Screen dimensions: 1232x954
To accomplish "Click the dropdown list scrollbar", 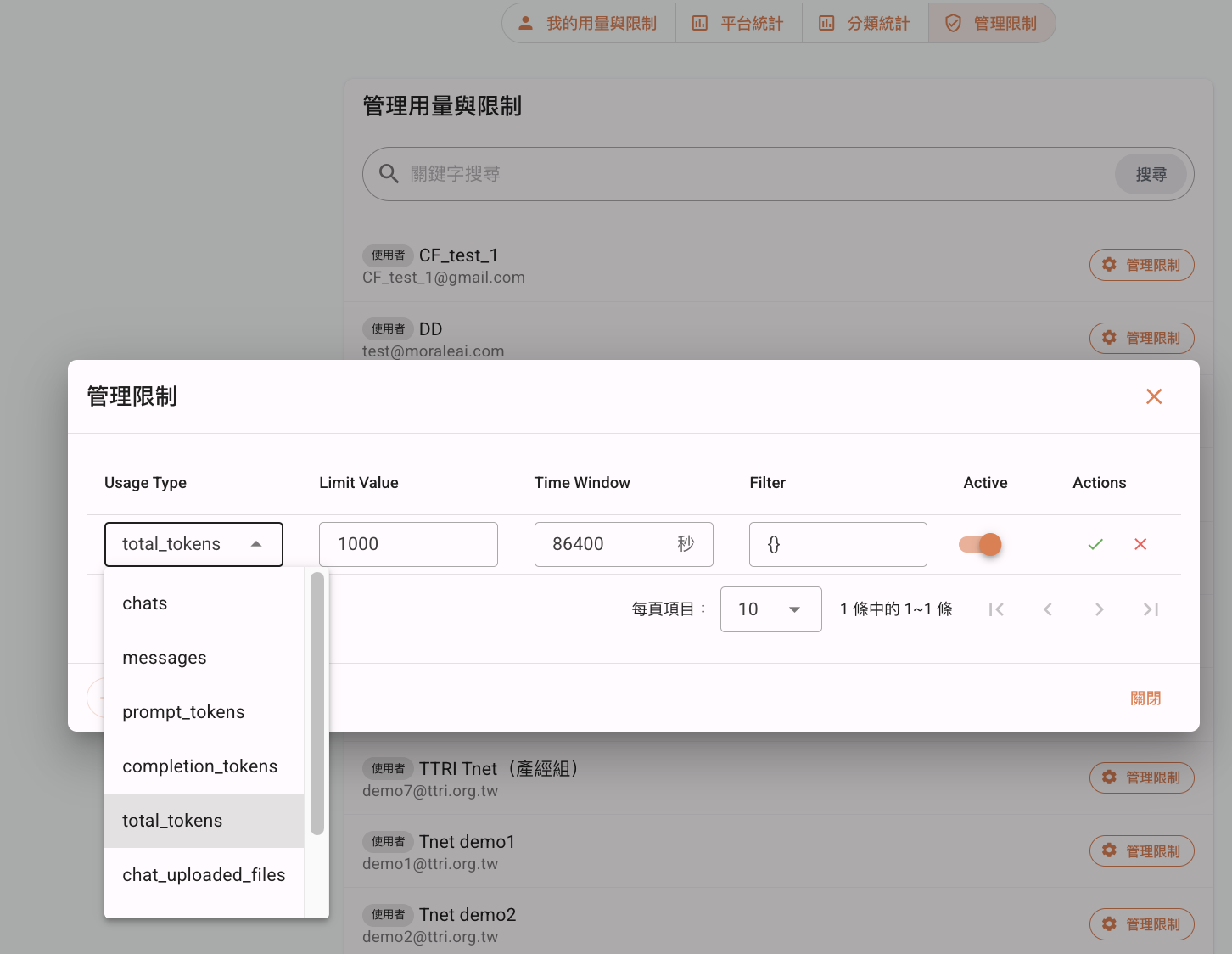I will coord(317,704).
